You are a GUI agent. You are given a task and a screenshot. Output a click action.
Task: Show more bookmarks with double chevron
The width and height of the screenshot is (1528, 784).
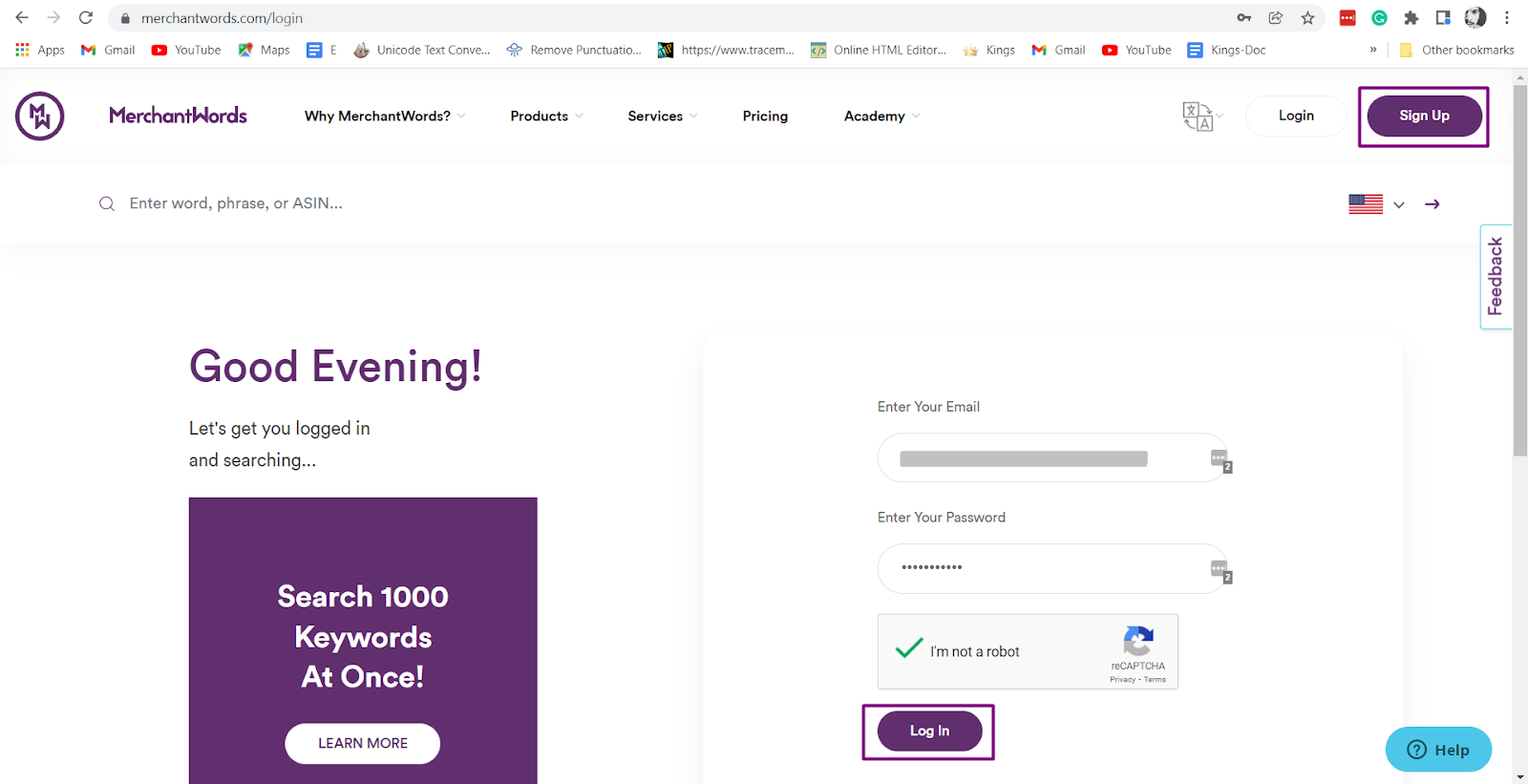1373,50
